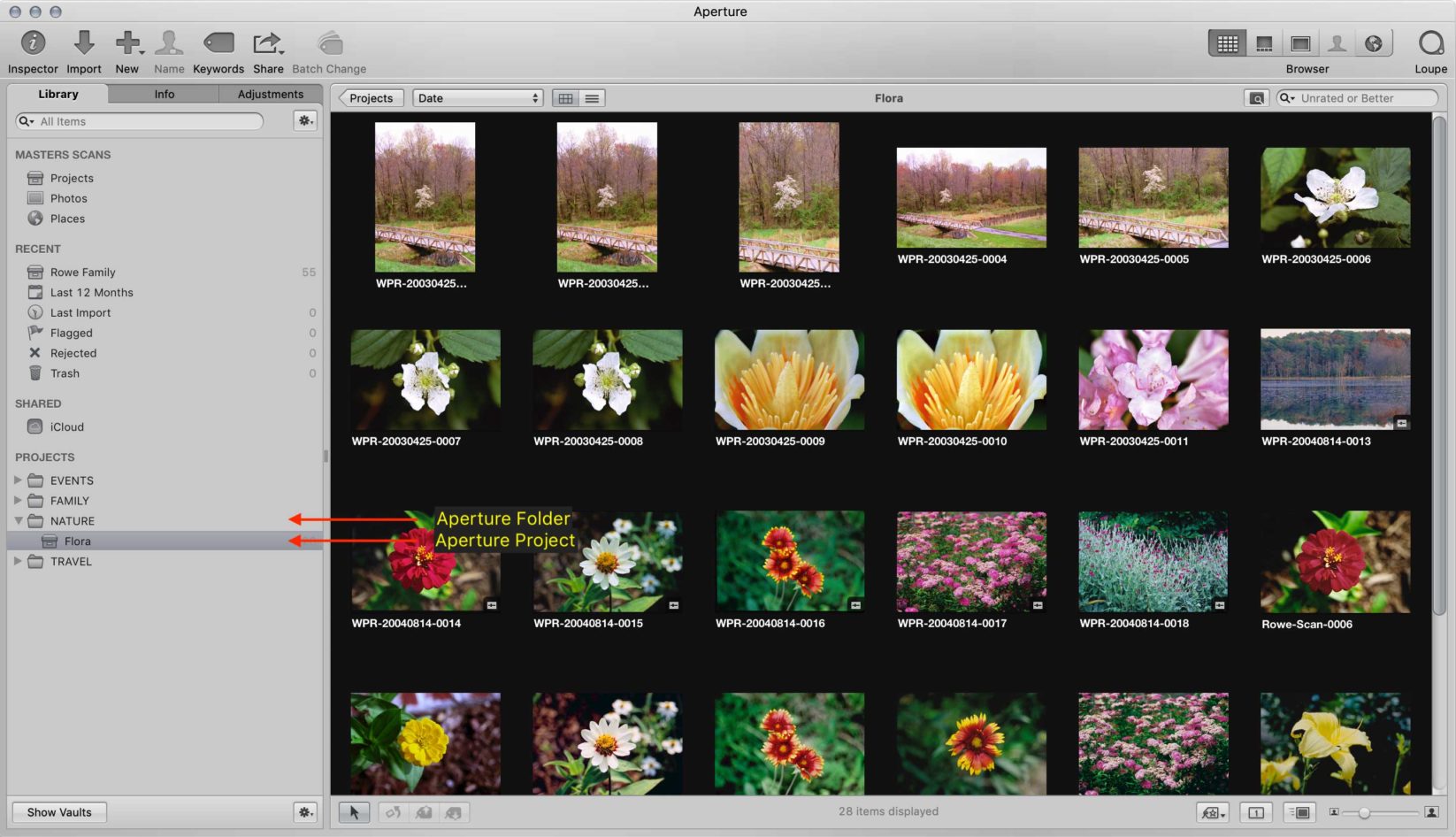1456x837 pixels.
Task: Select the Library tab
Action: [58, 94]
